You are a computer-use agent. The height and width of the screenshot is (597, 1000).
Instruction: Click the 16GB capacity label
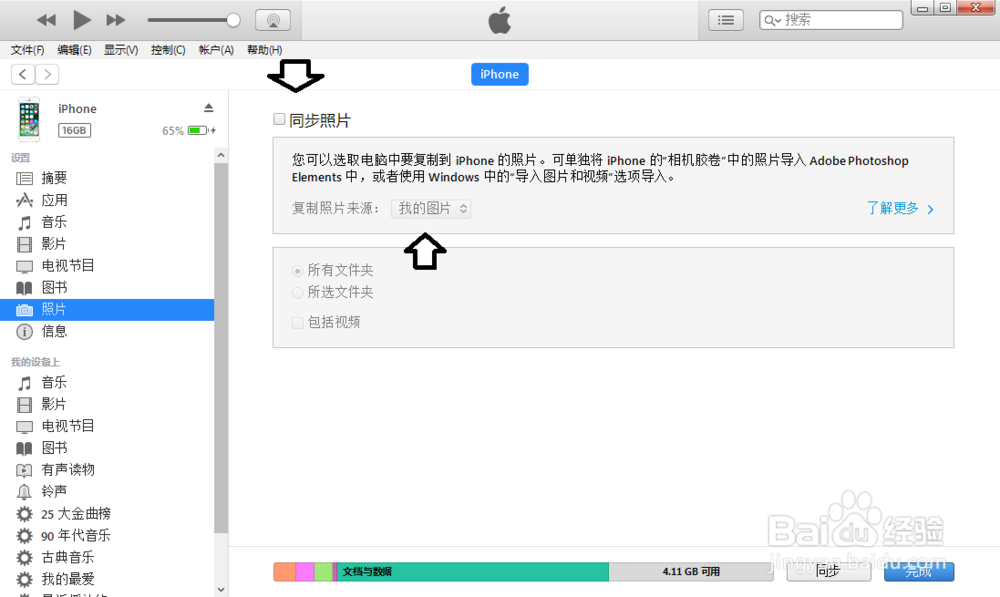(x=75, y=130)
